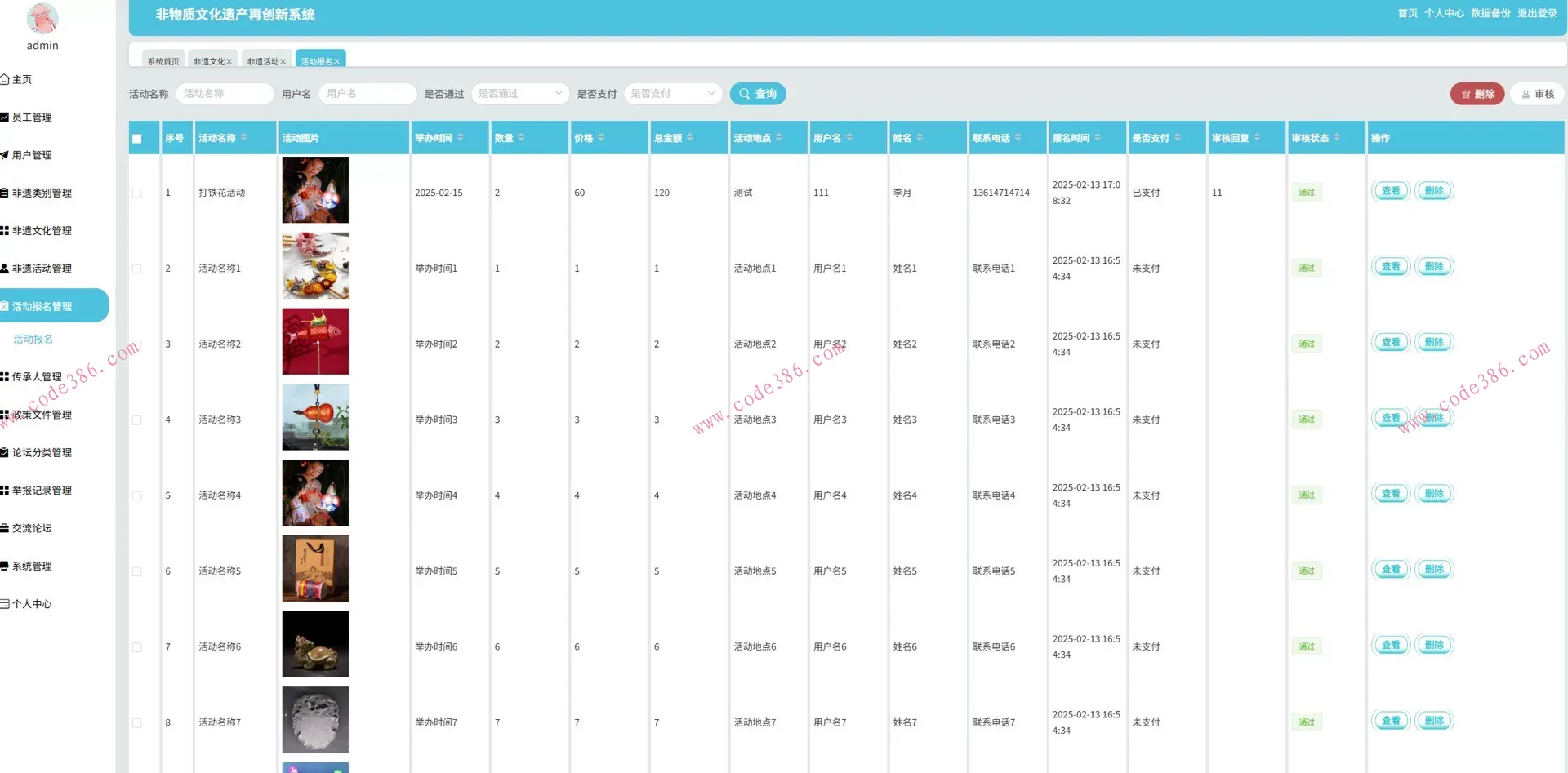Check the row for 打铁花活动
Viewport: 1568px width, 773px height.
click(x=137, y=193)
